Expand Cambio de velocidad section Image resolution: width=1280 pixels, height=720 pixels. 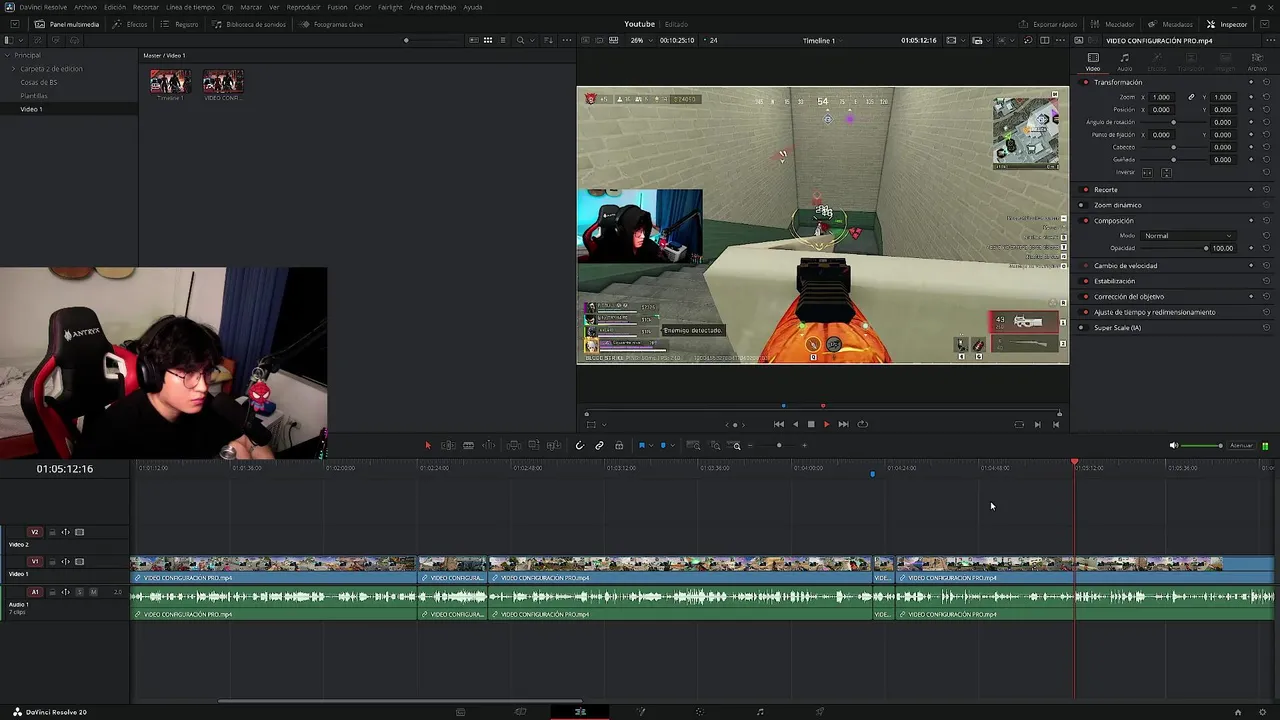pyautogui.click(x=1125, y=266)
